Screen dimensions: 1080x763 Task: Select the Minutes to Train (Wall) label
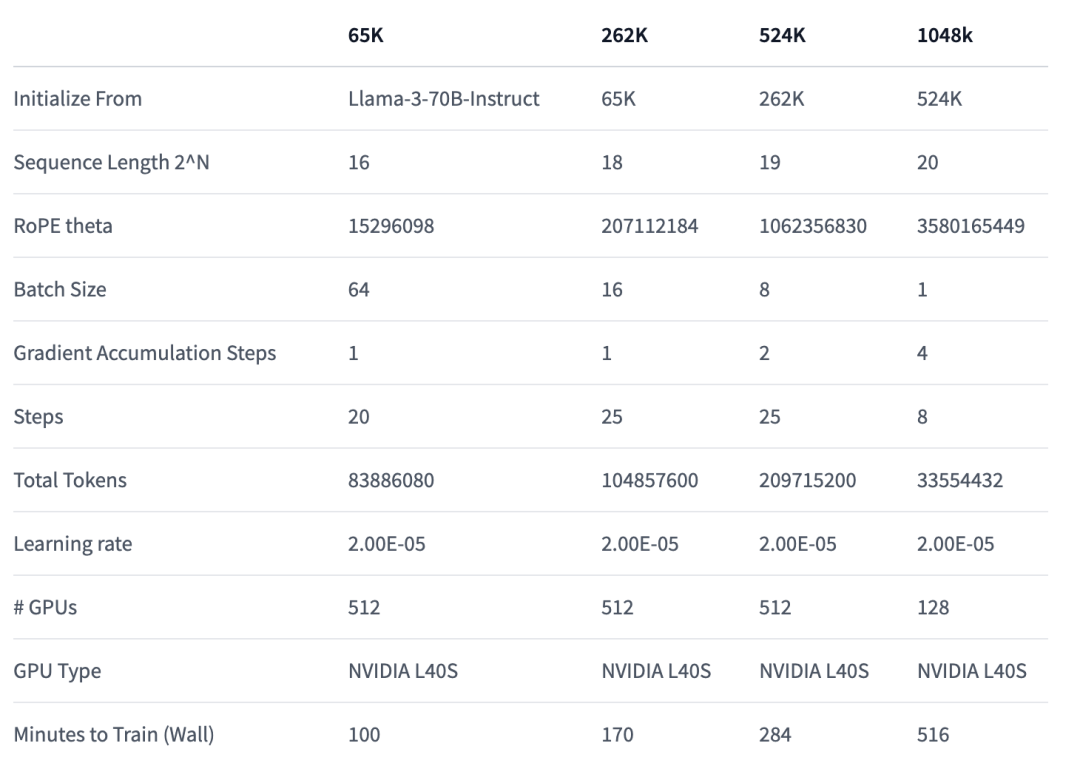[114, 735]
